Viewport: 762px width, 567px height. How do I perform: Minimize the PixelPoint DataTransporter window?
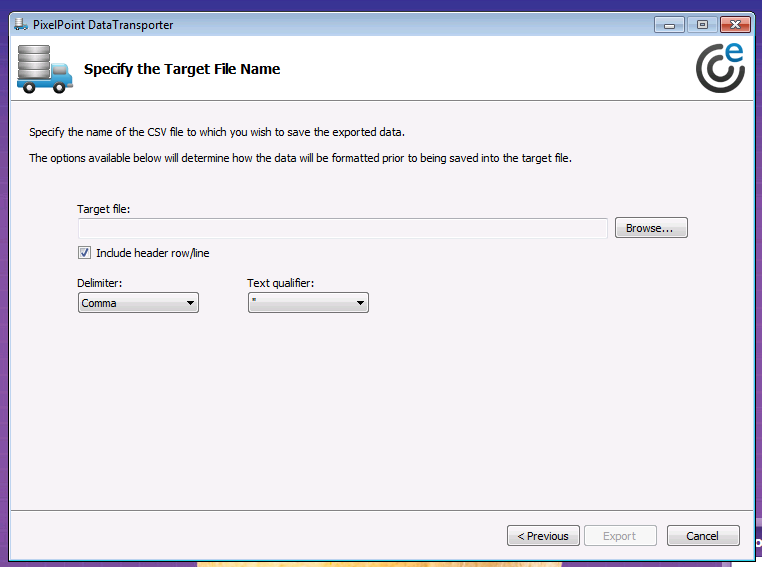(669, 24)
